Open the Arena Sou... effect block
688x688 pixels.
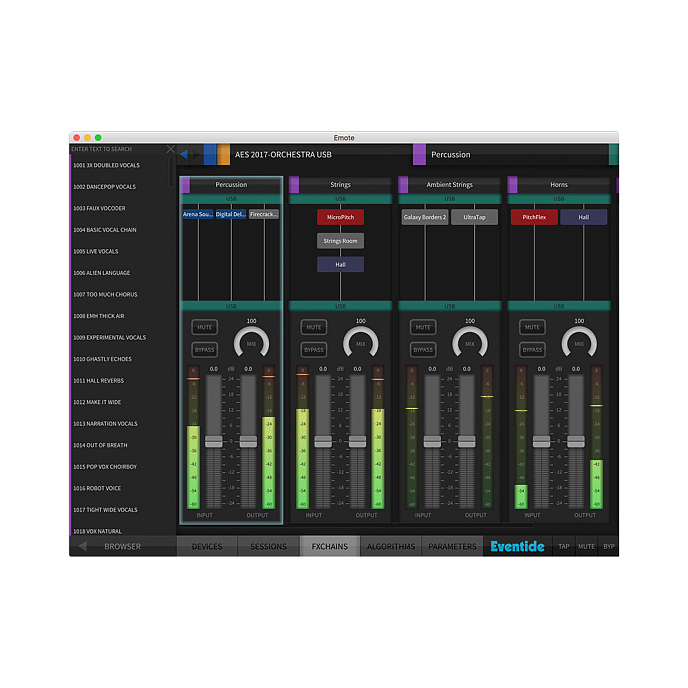coord(198,214)
